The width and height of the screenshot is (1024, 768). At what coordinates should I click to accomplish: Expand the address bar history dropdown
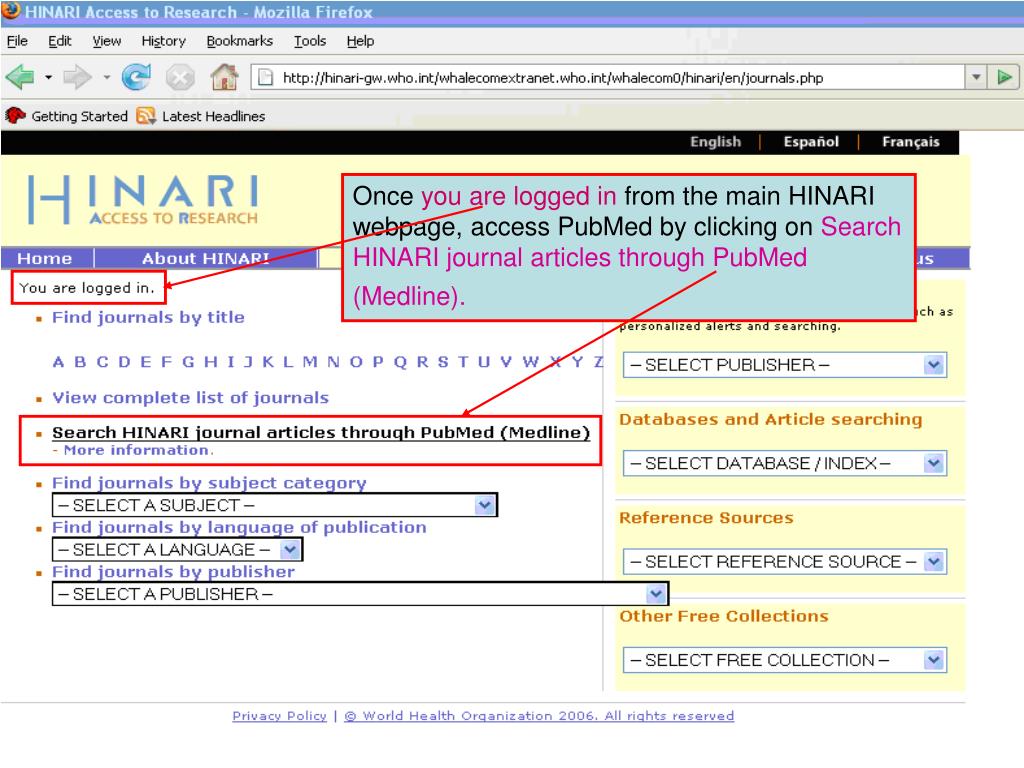(976, 78)
